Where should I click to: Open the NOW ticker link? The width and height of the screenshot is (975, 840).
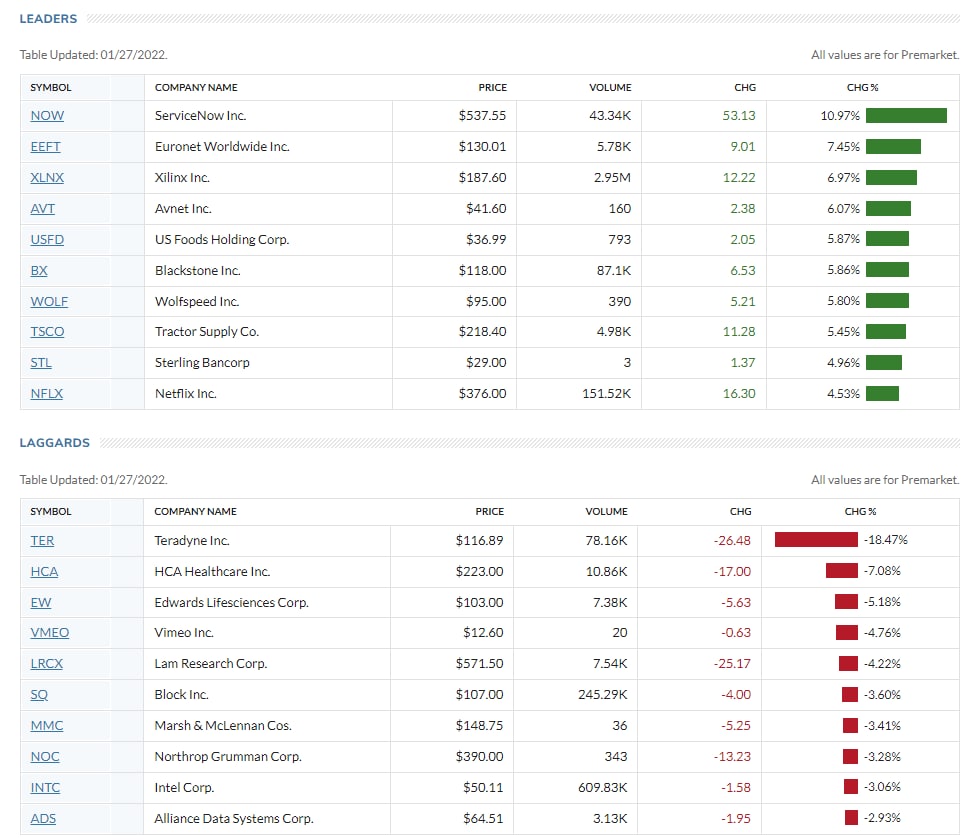[x=47, y=116]
